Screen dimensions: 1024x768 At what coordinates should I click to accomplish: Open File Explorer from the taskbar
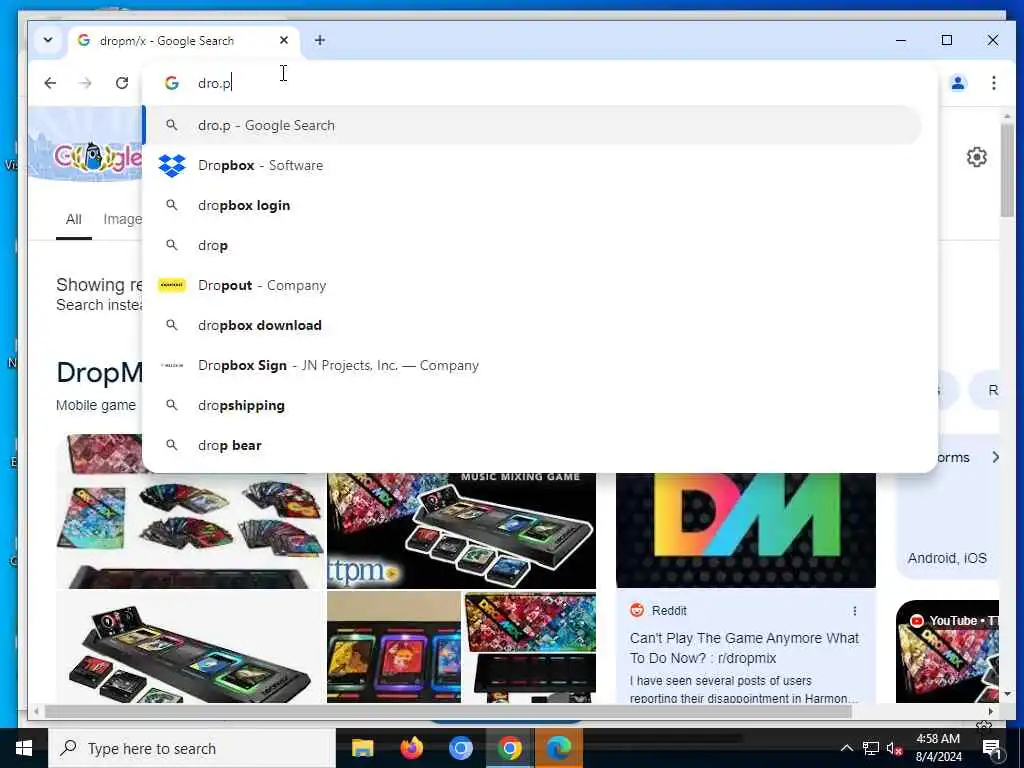pyautogui.click(x=362, y=748)
